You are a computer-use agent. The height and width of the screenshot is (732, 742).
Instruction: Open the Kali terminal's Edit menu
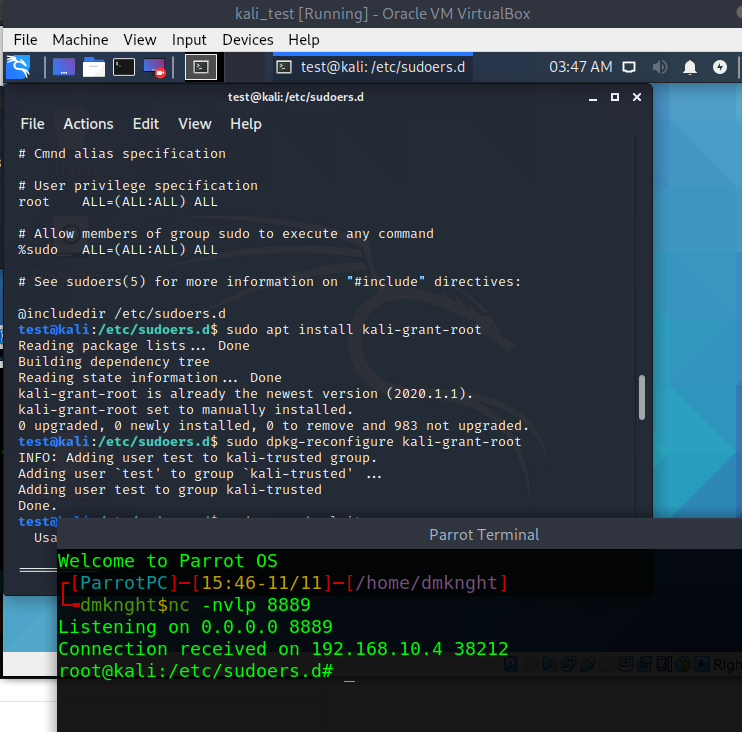pyautogui.click(x=146, y=124)
